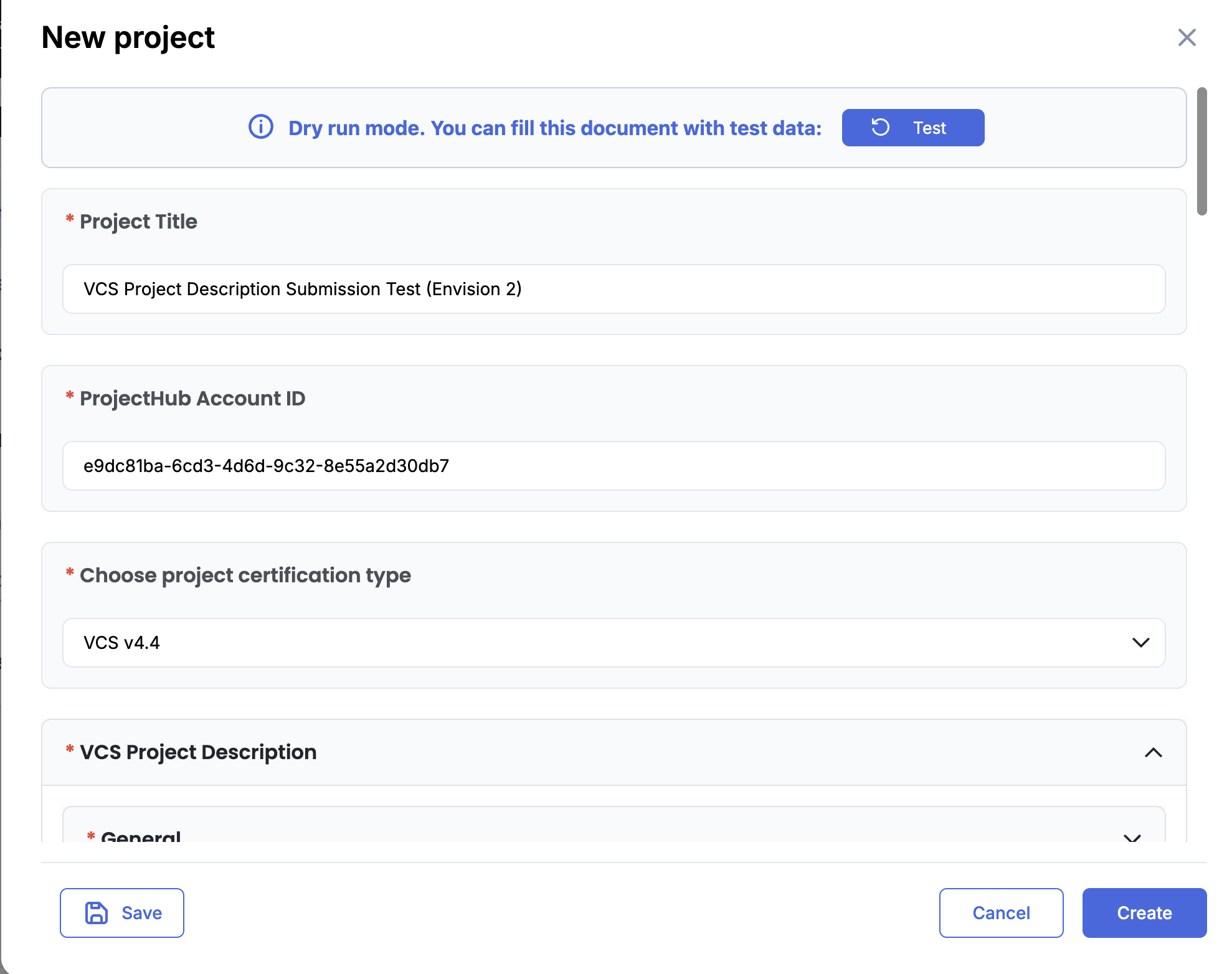Click the General section heading
Viewport: 1232px width, 974px height.
pos(141,836)
